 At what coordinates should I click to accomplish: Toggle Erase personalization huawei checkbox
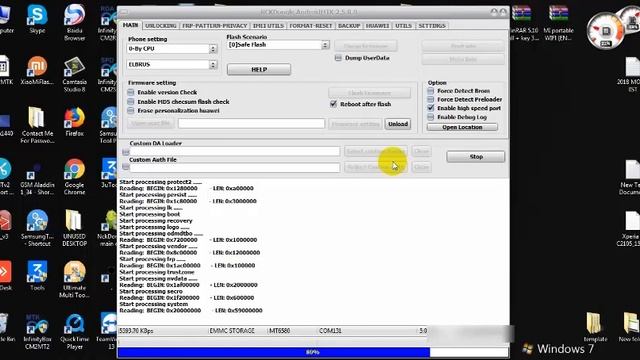pyautogui.click(x=131, y=110)
